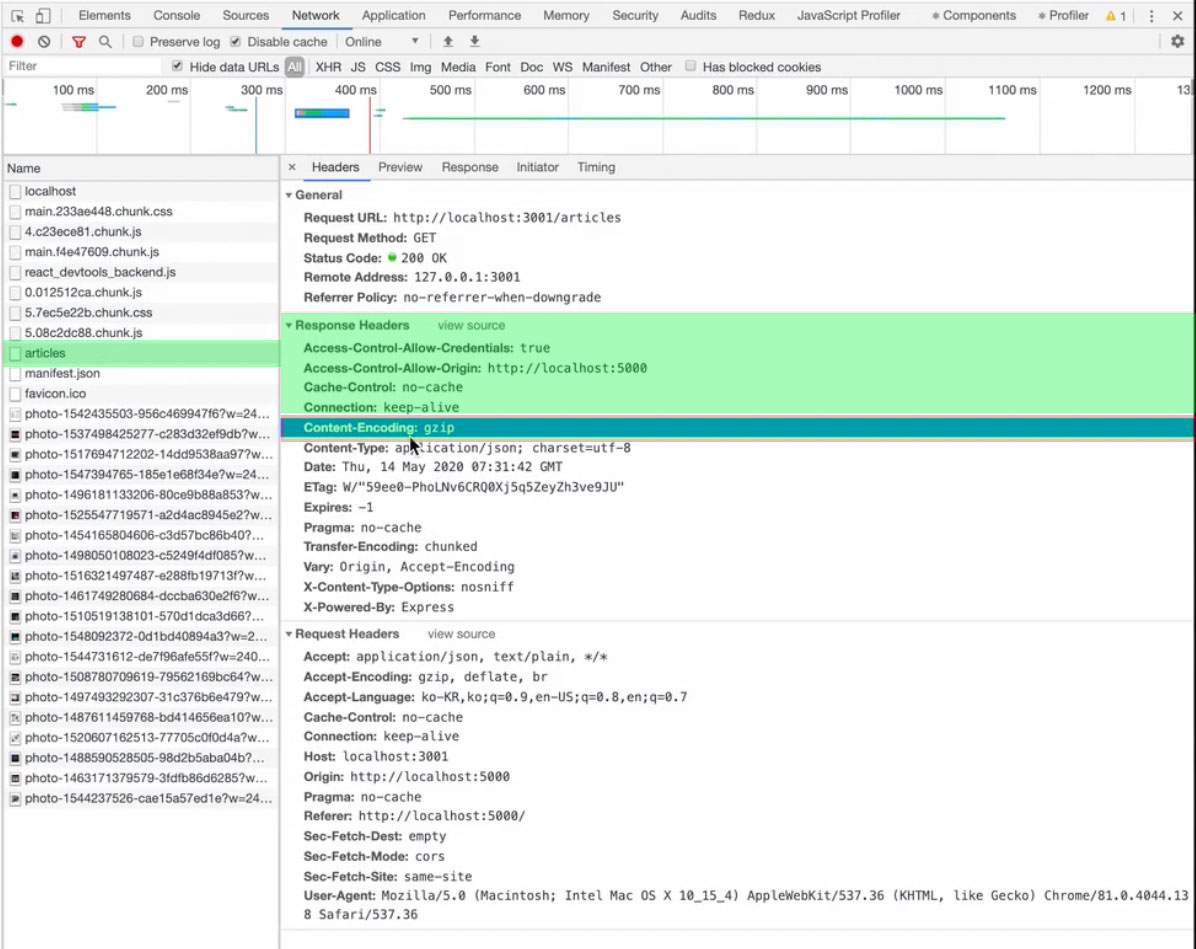Clear the network log
Image resolution: width=1196 pixels, height=949 pixels.
(x=44, y=41)
